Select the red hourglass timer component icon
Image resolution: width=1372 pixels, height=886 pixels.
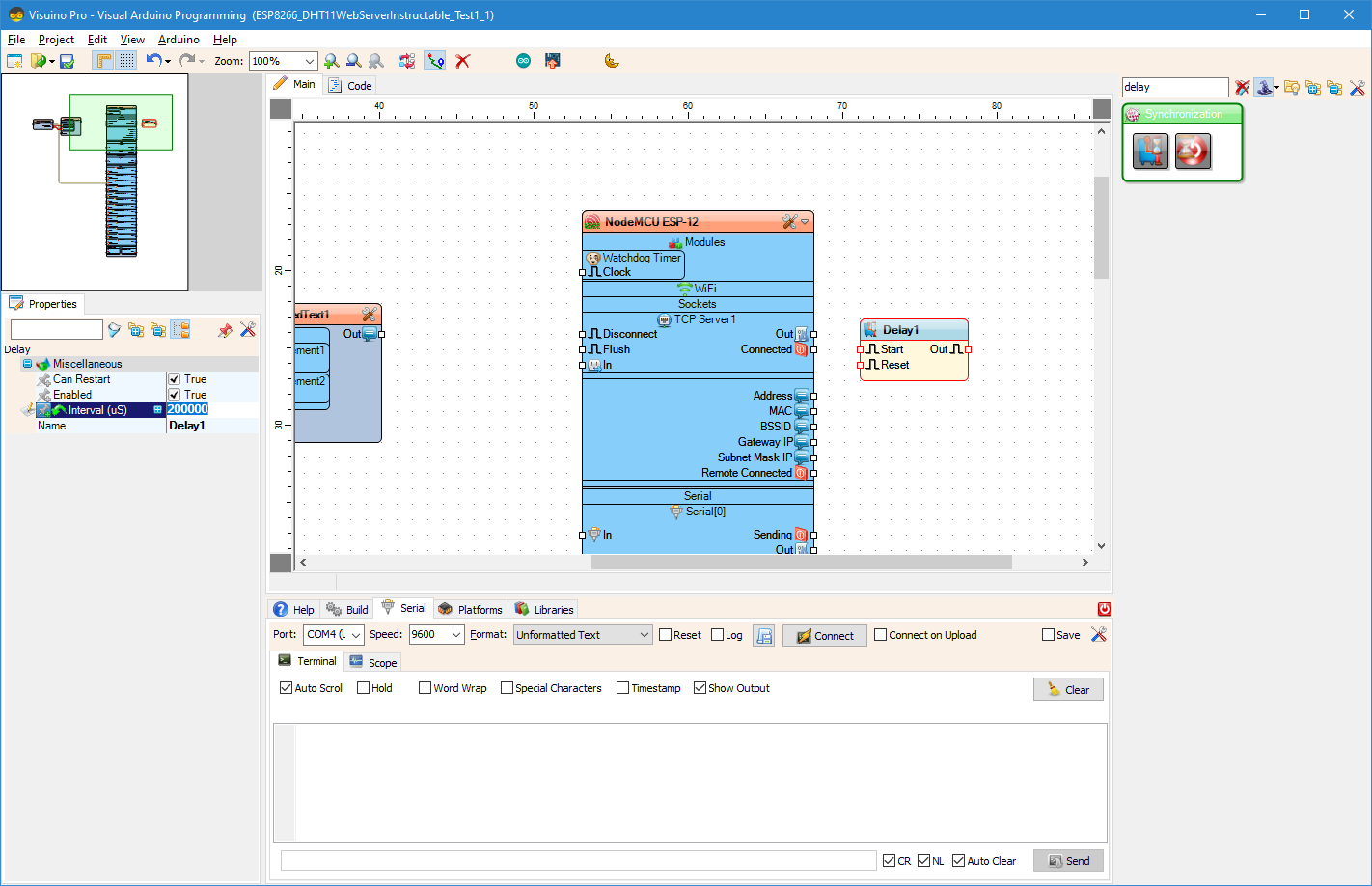[1193, 152]
